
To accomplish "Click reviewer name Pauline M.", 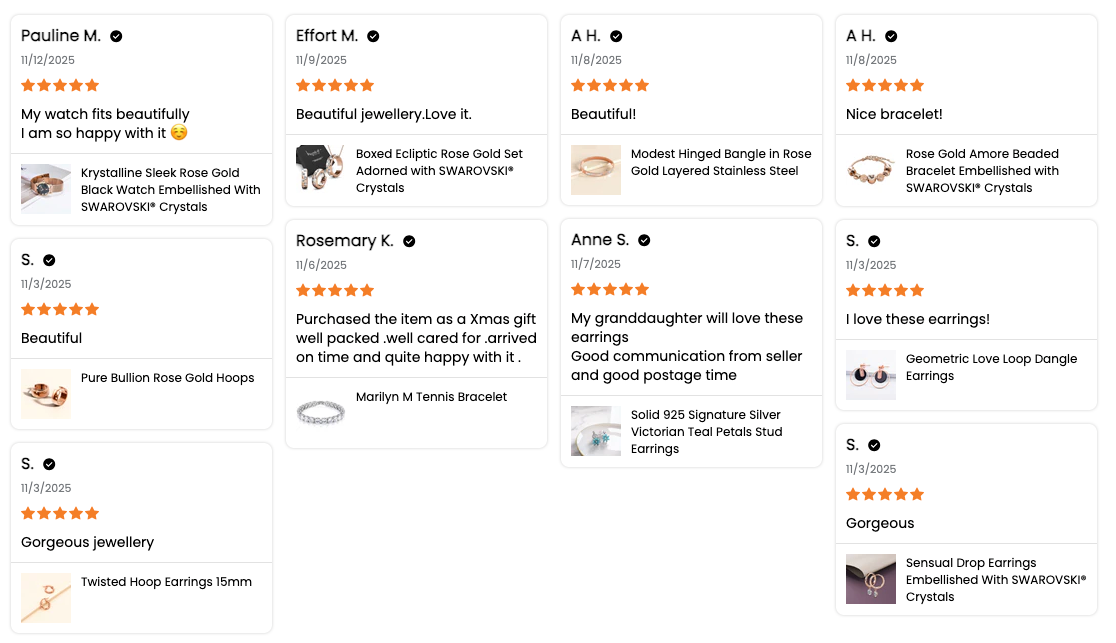I will tap(61, 36).
